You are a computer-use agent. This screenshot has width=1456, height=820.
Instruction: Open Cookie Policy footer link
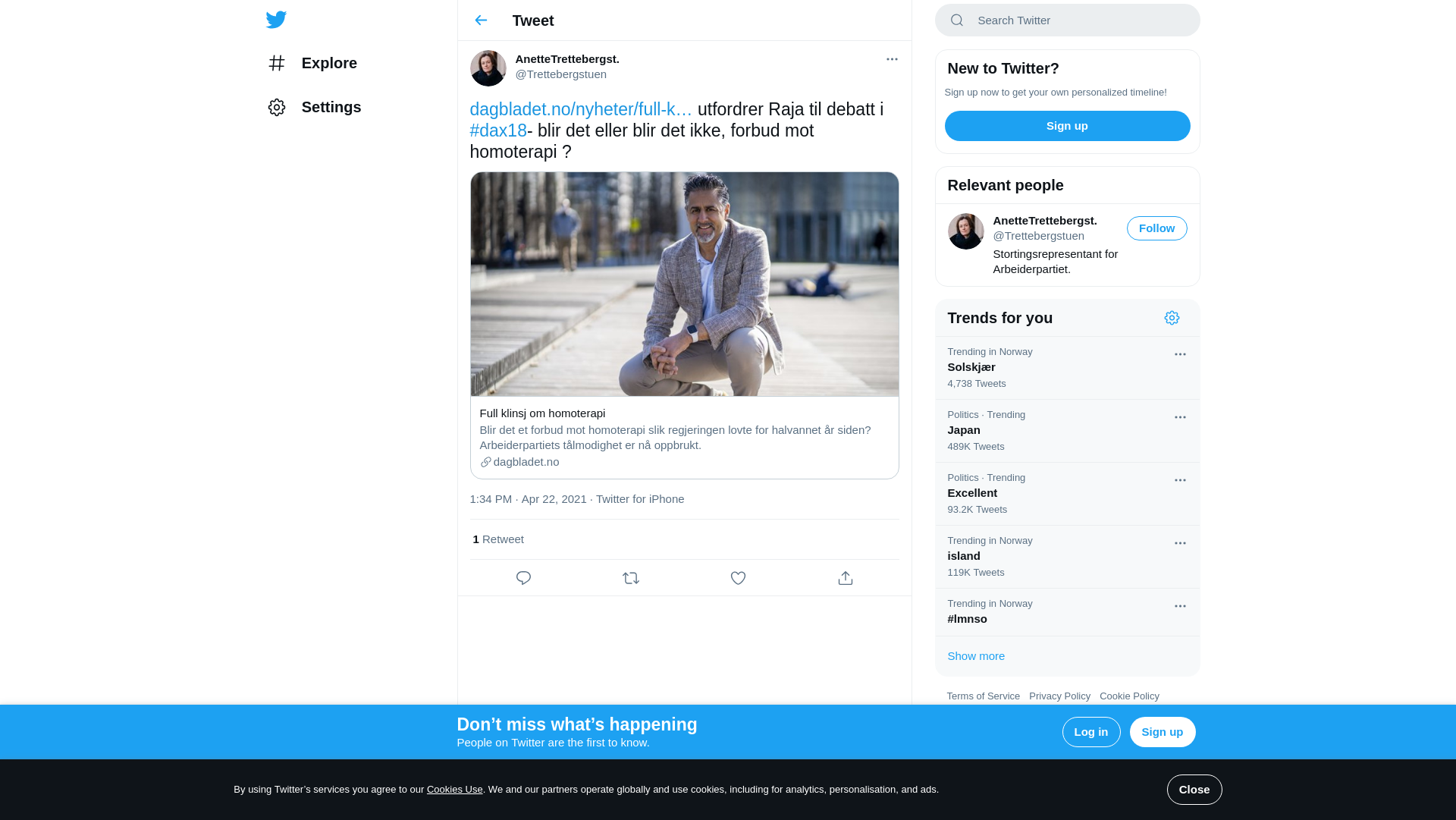point(1129,696)
